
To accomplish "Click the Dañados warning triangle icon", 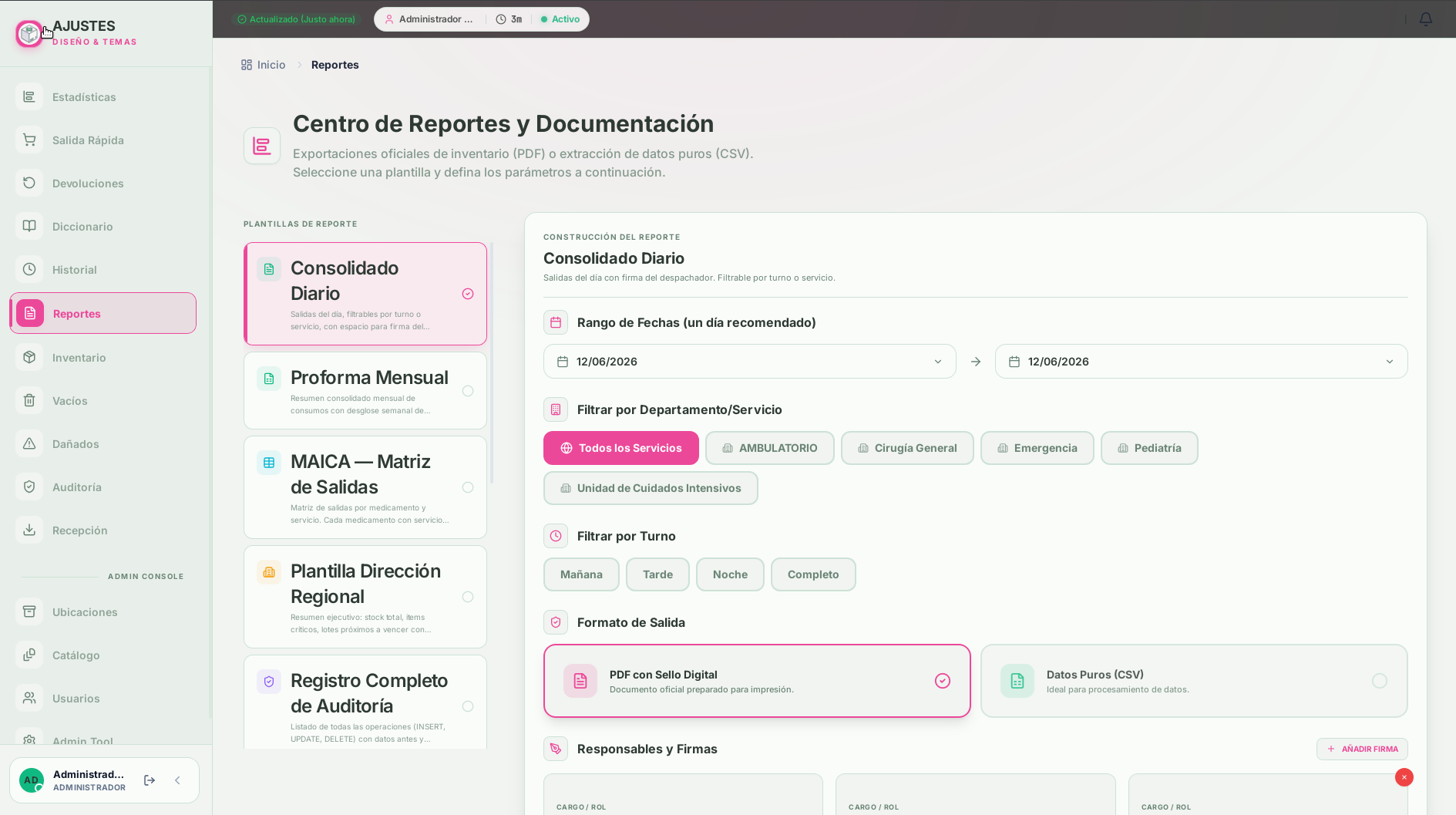I will point(29,443).
